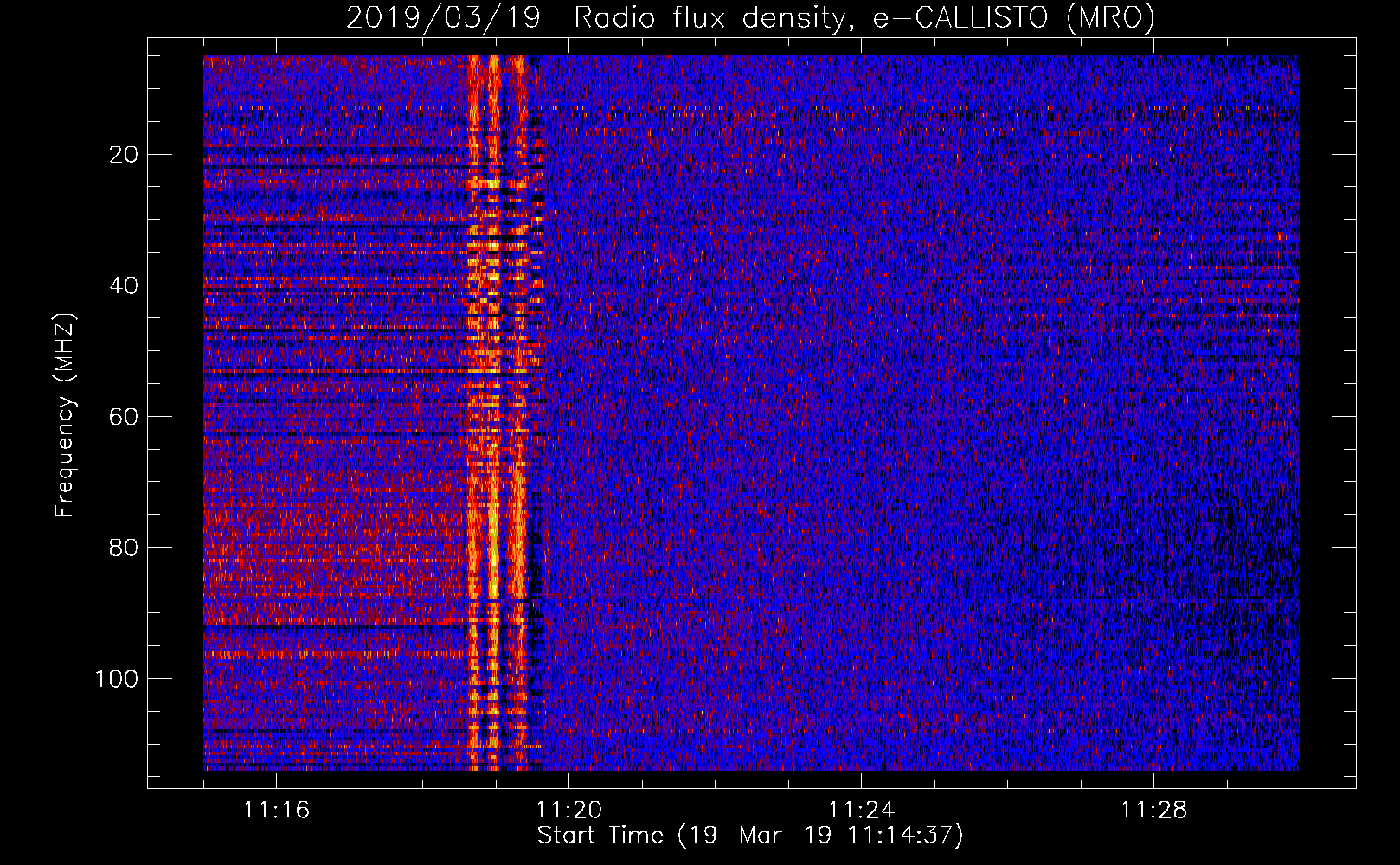Click the 11:16 time tick label
The width and height of the screenshot is (1400, 865).
(x=276, y=811)
